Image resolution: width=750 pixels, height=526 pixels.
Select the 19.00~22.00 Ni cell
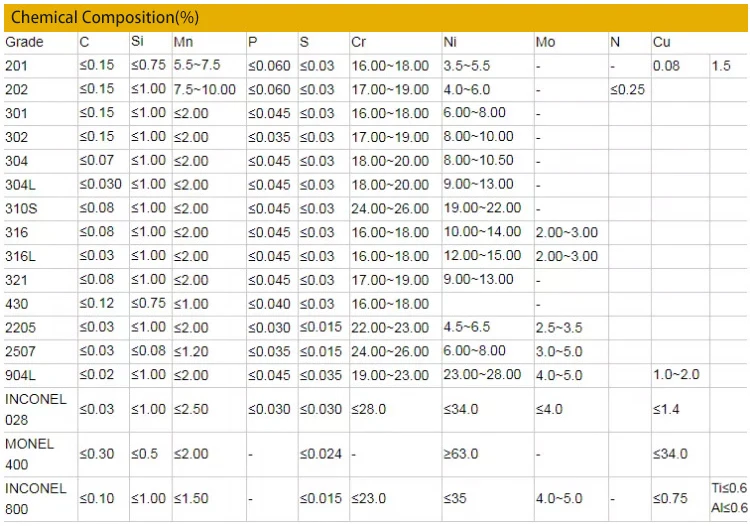482,208
